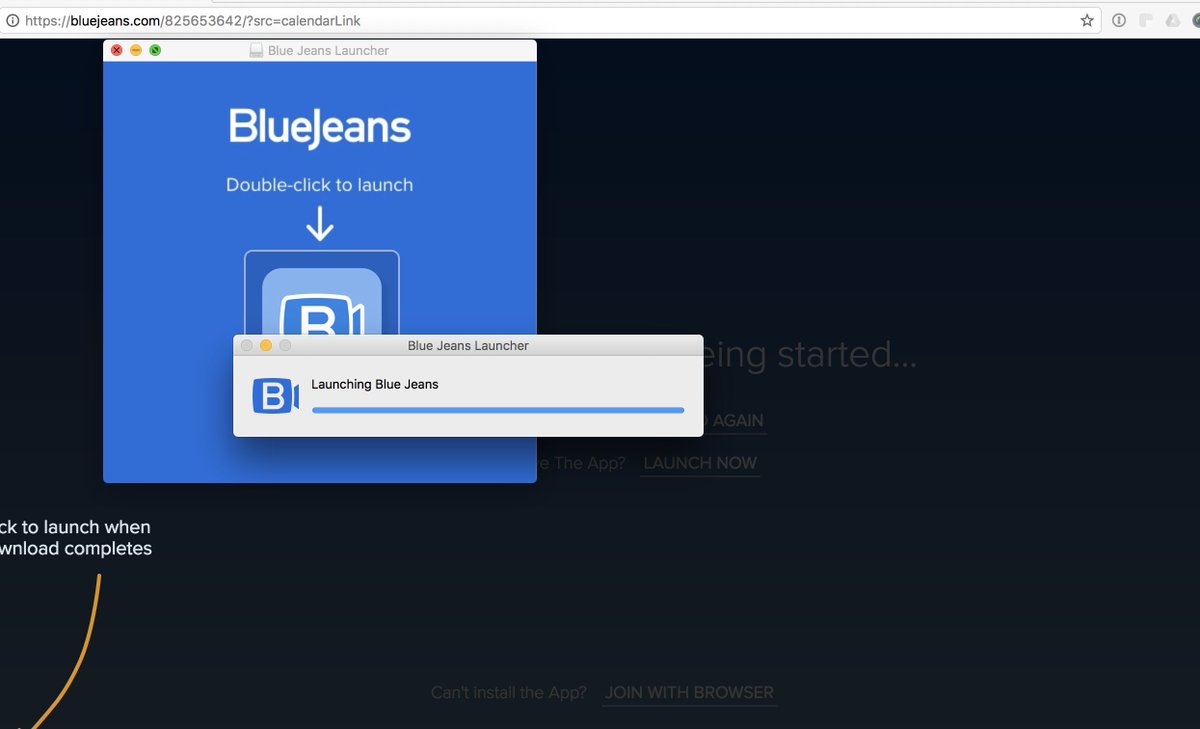This screenshot has height=729, width=1200.
Task: Click the Blue Jeans icon in launching dialog
Action: tap(276, 396)
